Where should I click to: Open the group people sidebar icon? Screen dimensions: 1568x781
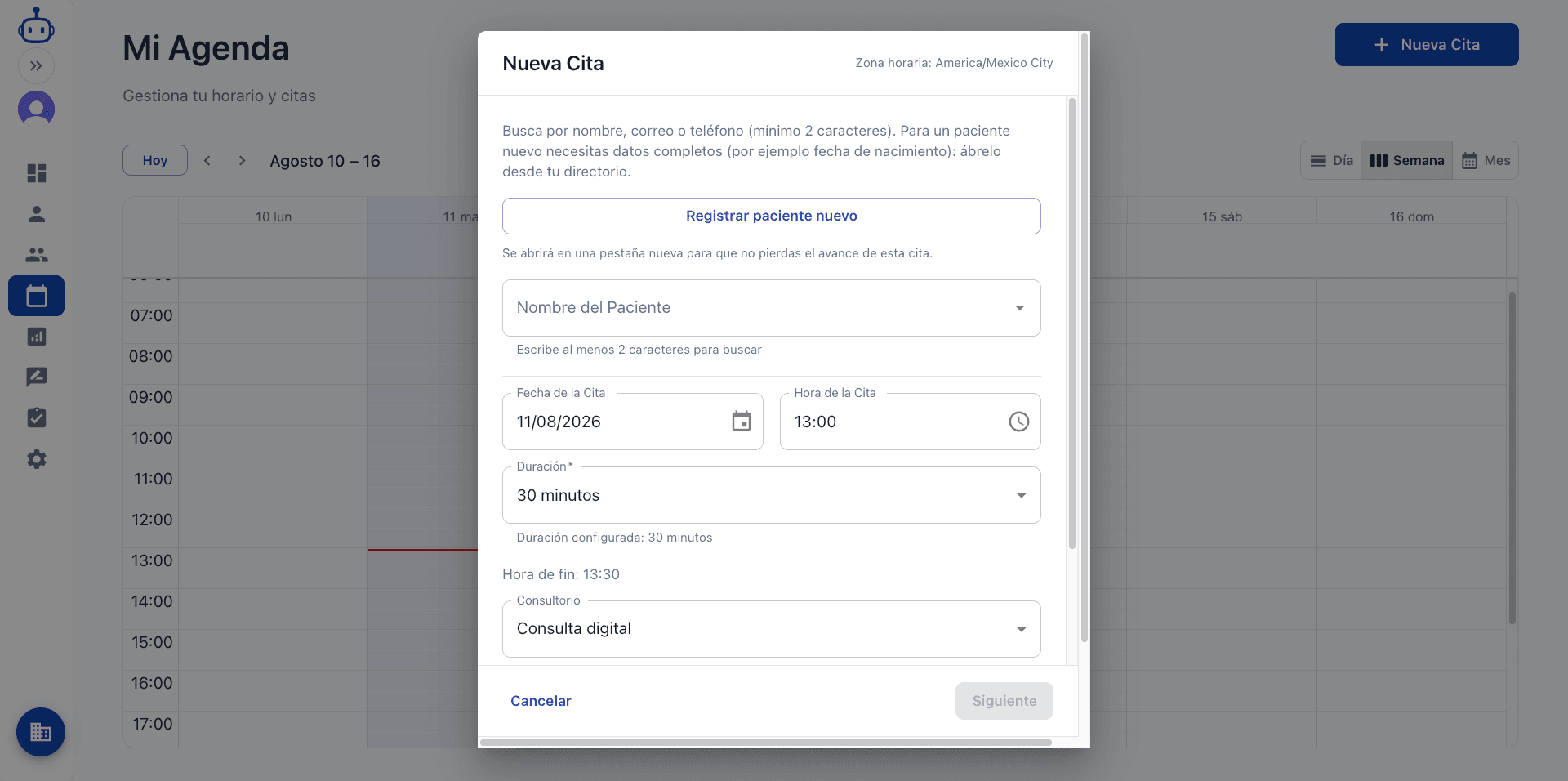click(36, 255)
